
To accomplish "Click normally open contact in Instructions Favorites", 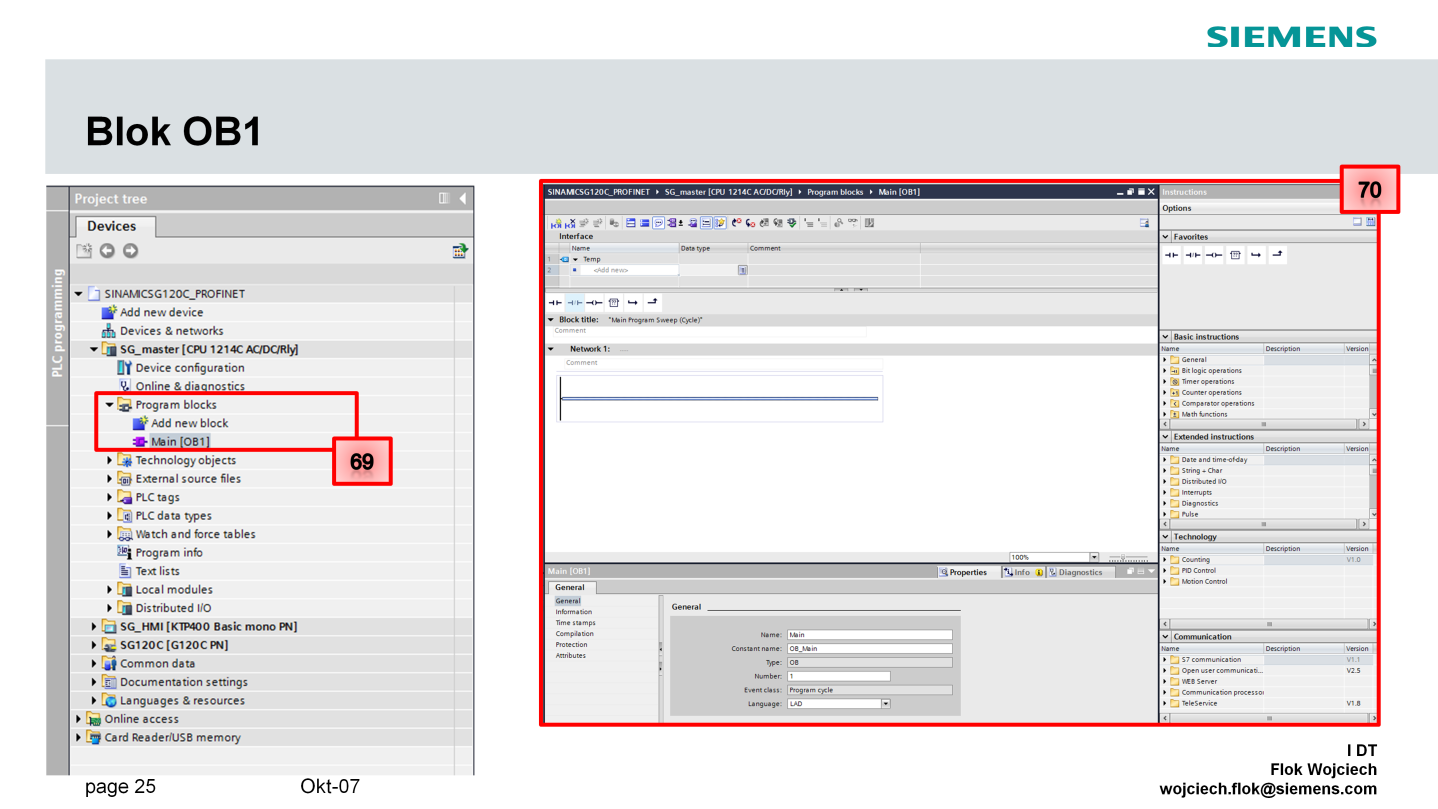I will click(1171, 255).
